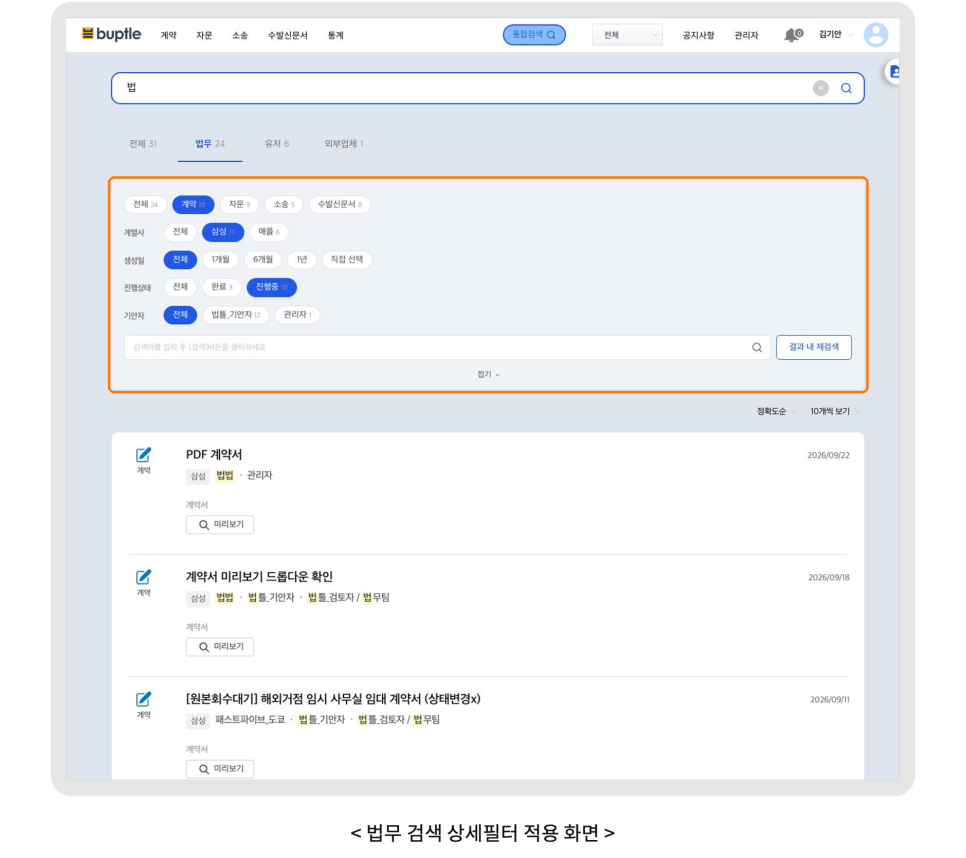Select the 자문 9 category filter
966x858 pixels.
point(239,204)
